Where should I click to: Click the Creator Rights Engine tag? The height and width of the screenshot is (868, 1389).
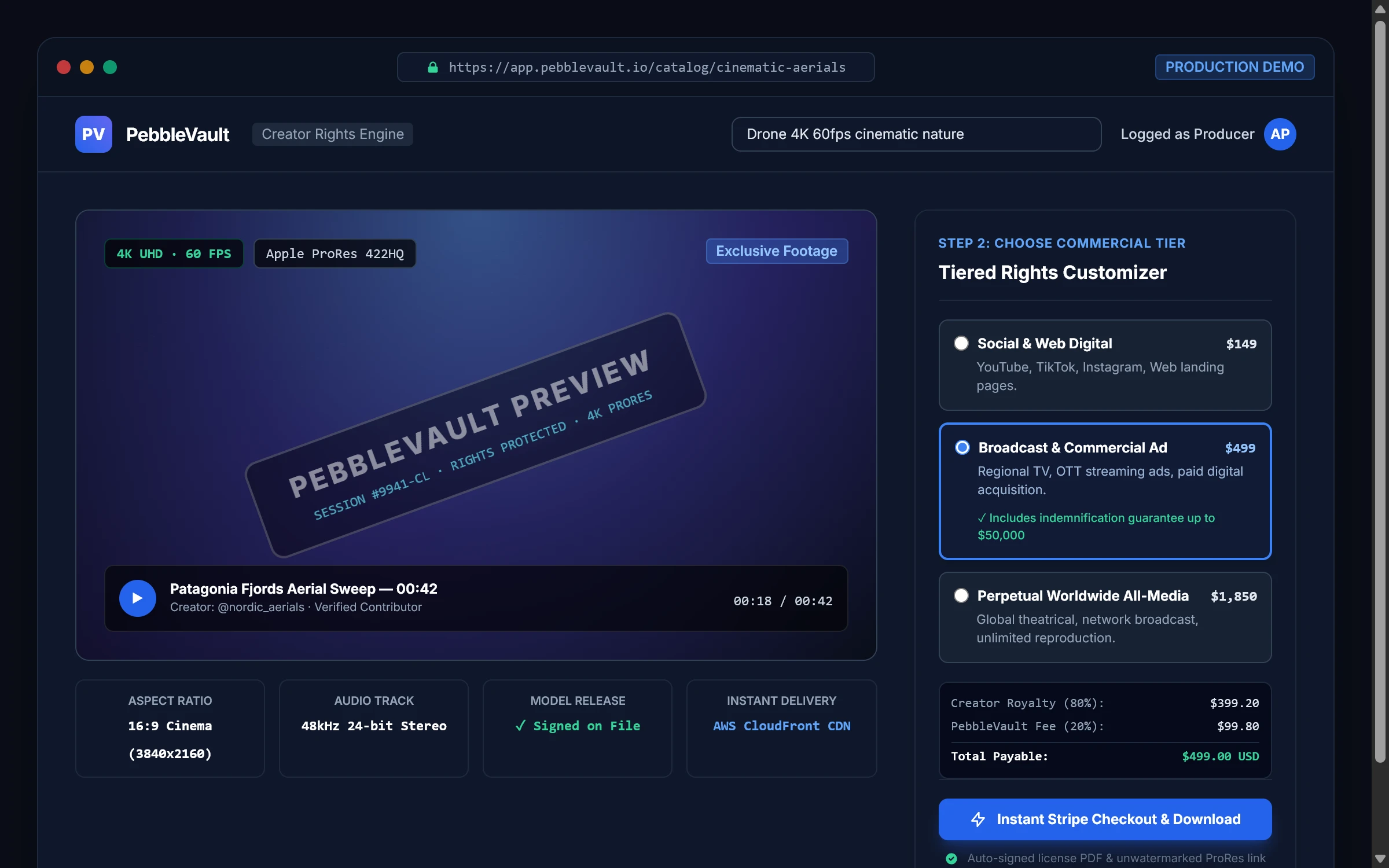click(x=332, y=134)
